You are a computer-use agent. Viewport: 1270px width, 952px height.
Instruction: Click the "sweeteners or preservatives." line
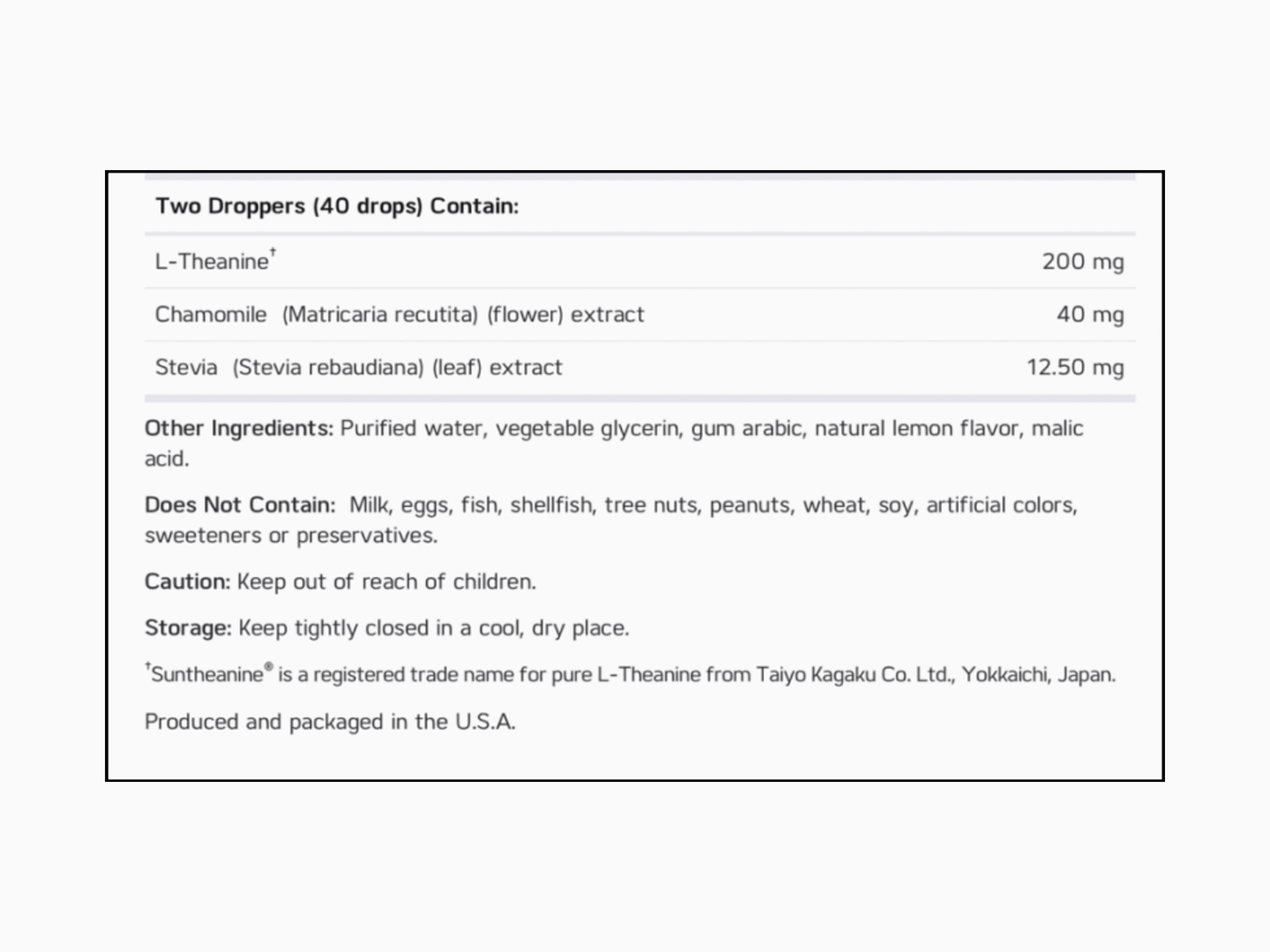tap(290, 535)
